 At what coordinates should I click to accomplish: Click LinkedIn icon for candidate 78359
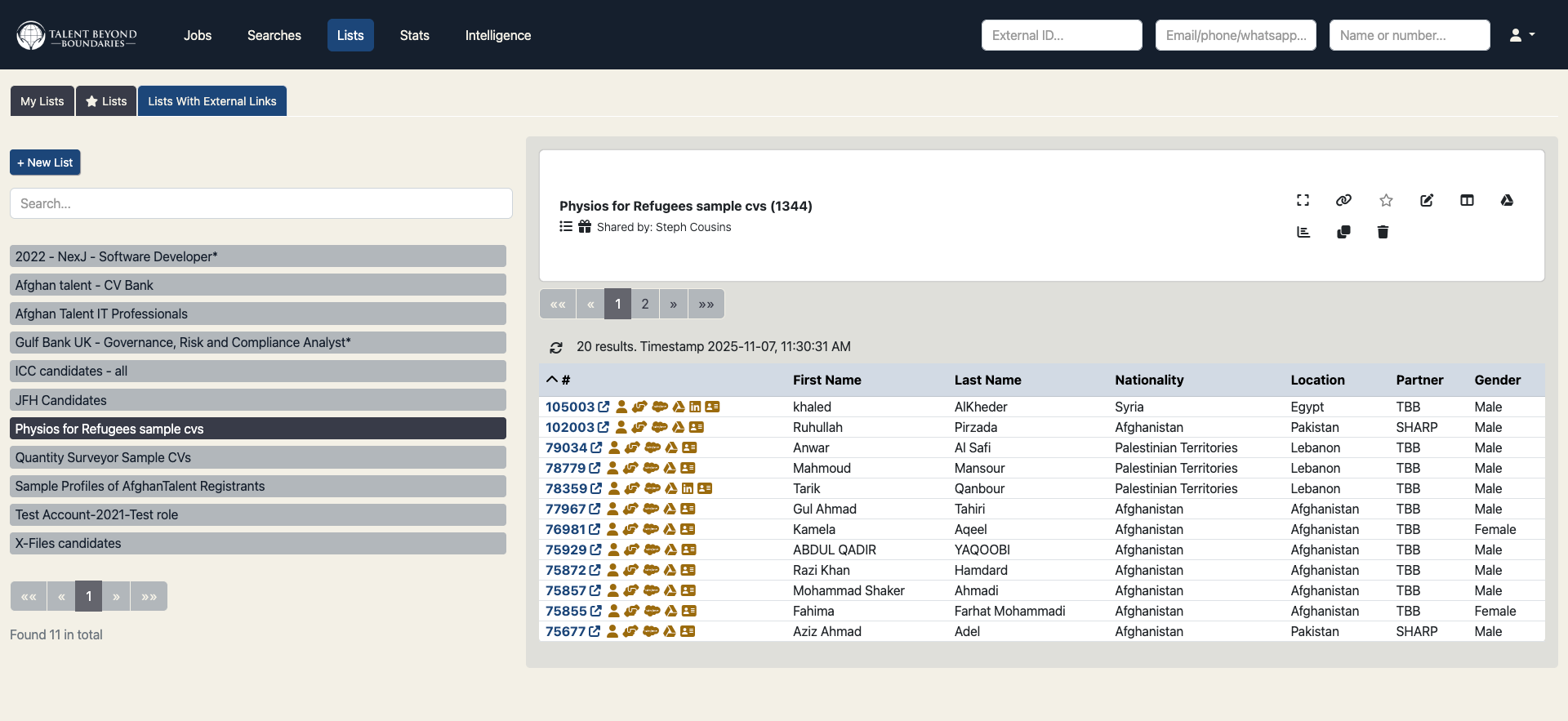pyautogui.click(x=688, y=488)
